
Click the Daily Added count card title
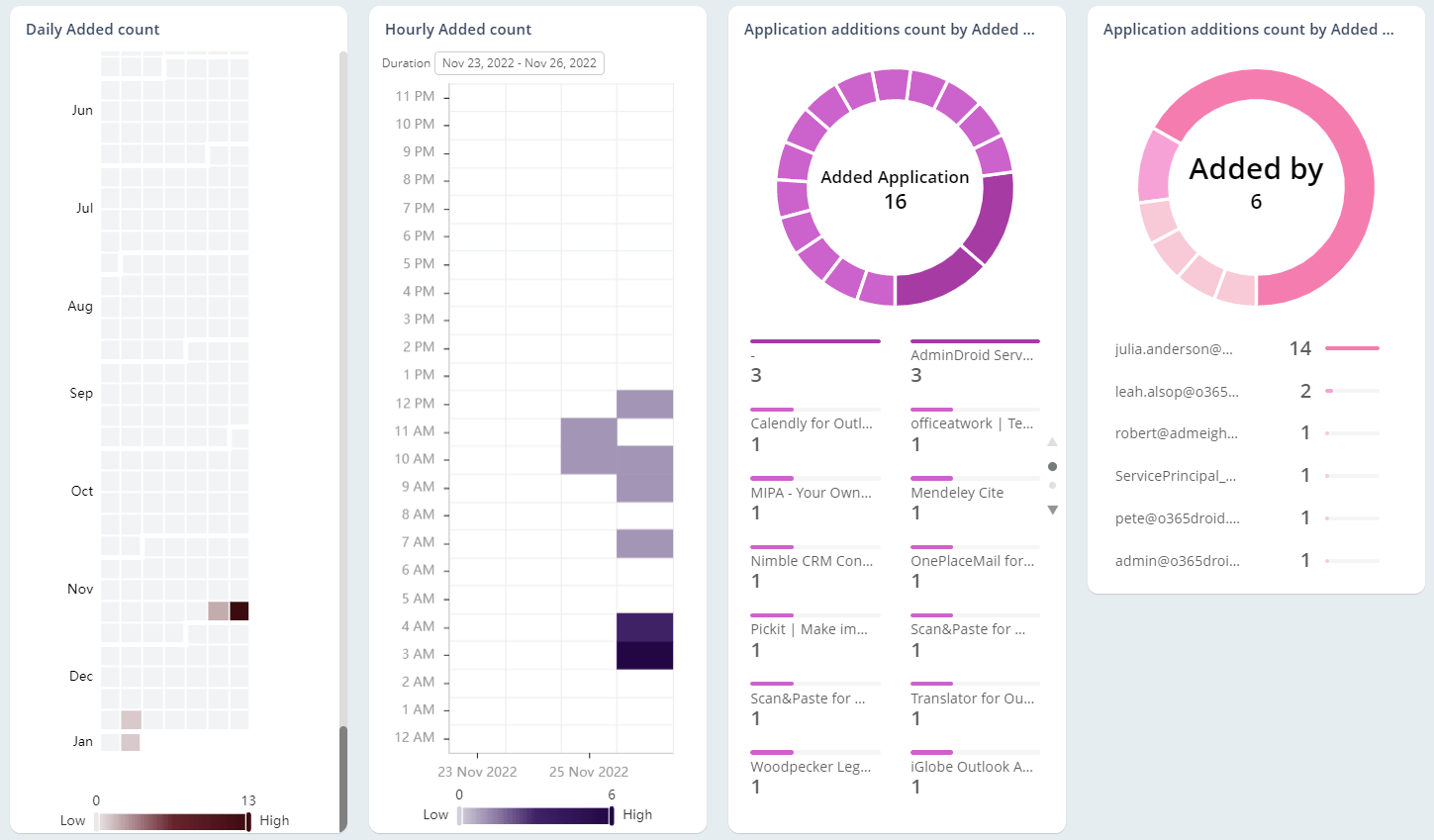pyautogui.click(x=92, y=29)
